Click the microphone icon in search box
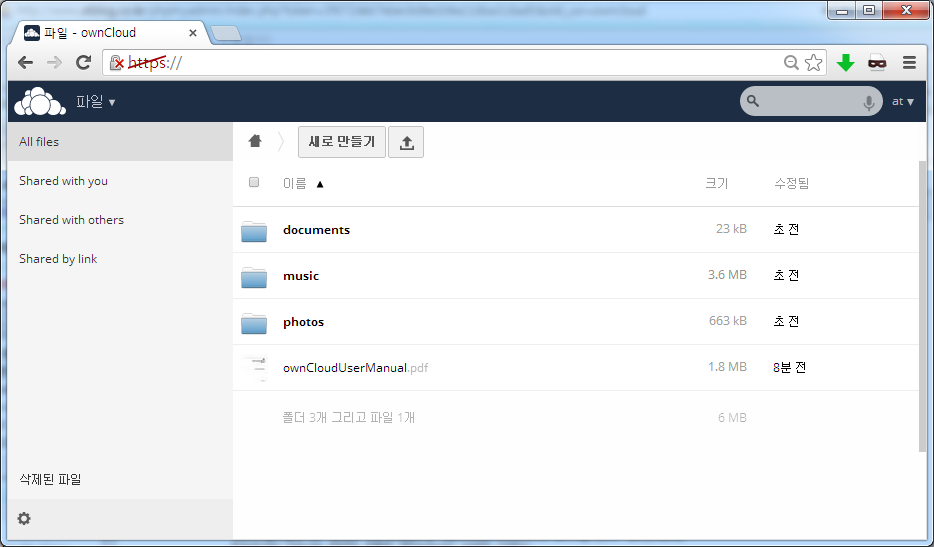 coord(869,102)
